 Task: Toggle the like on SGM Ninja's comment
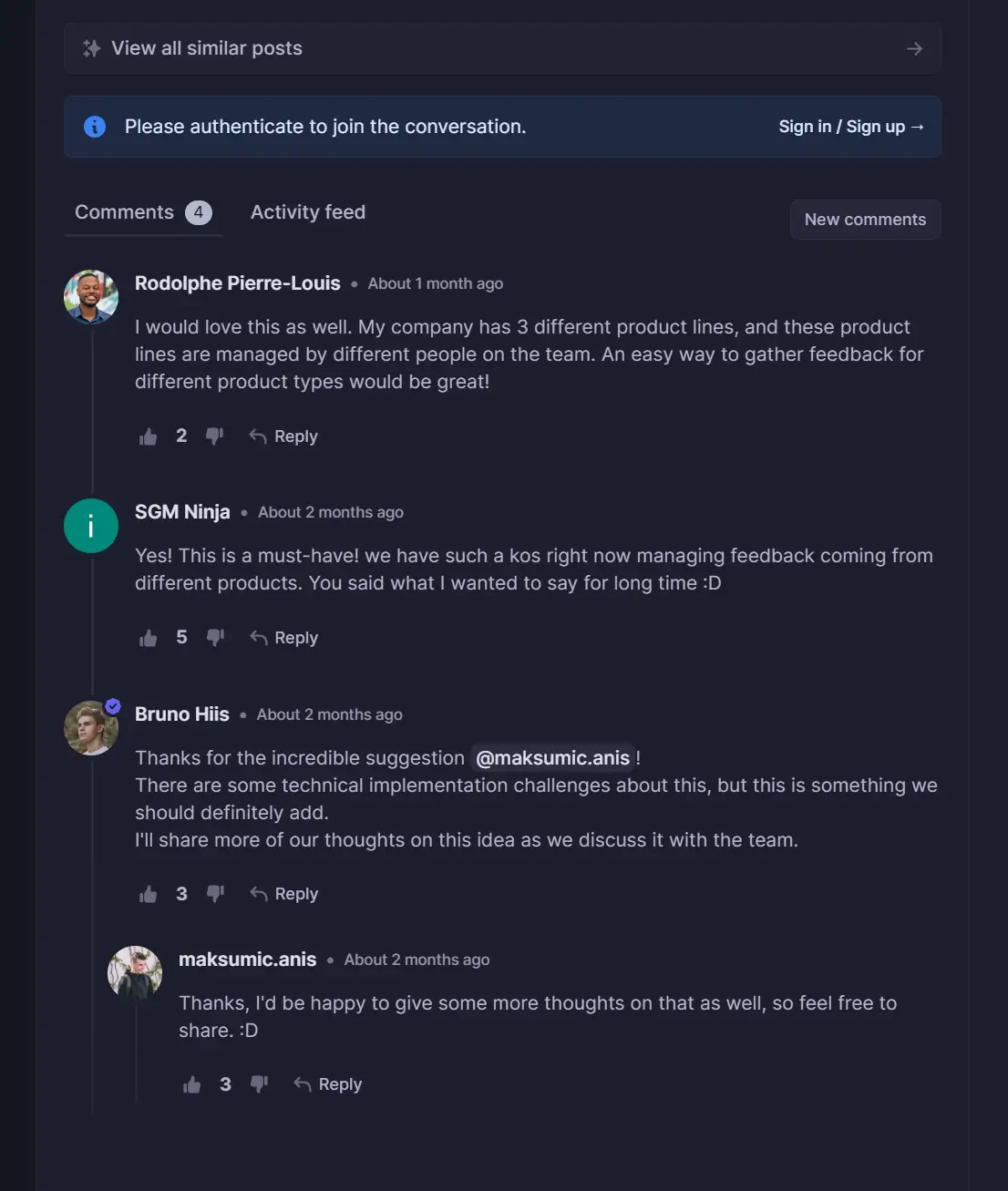pos(148,637)
